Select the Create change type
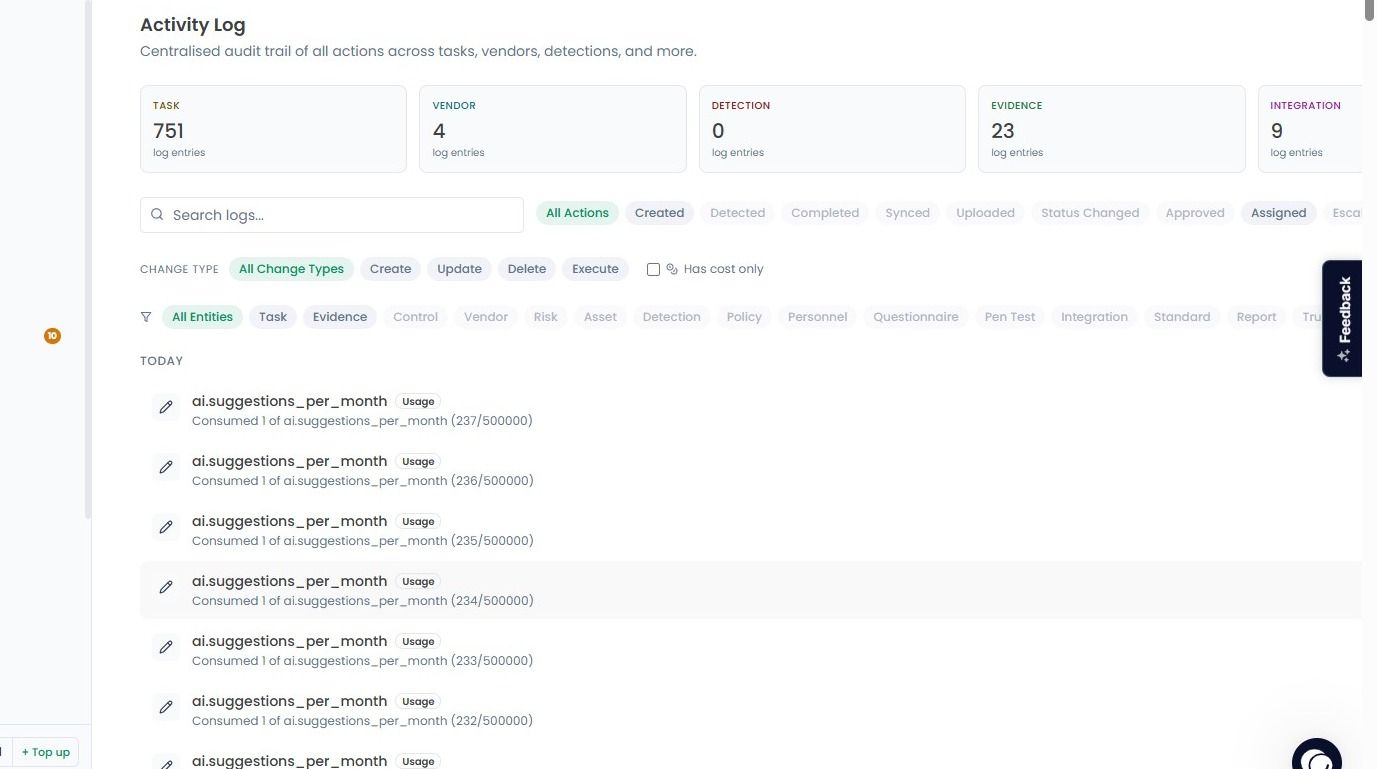 (x=390, y=269)
